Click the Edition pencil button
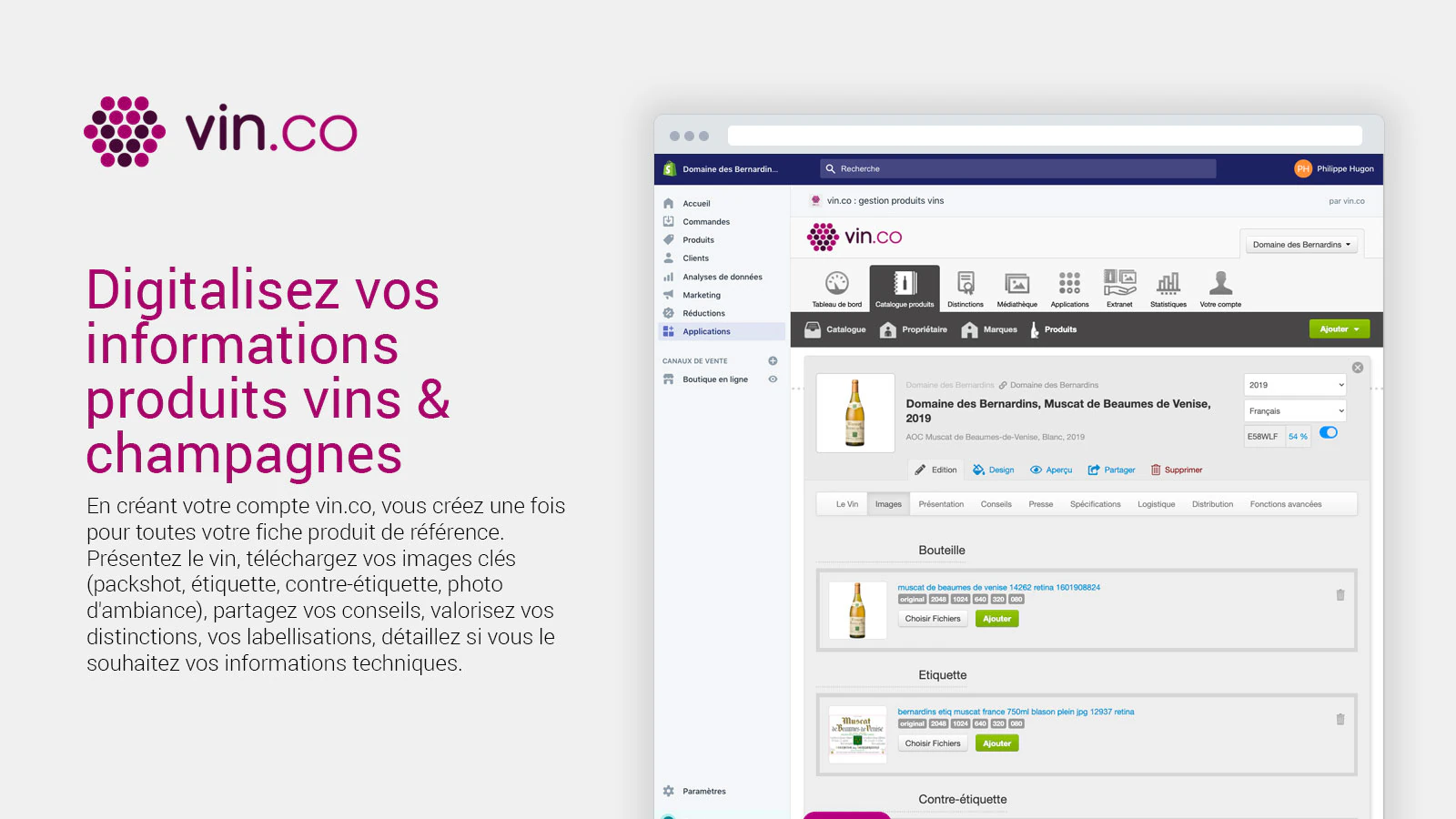1456x819 pixels. pos(936,470)
